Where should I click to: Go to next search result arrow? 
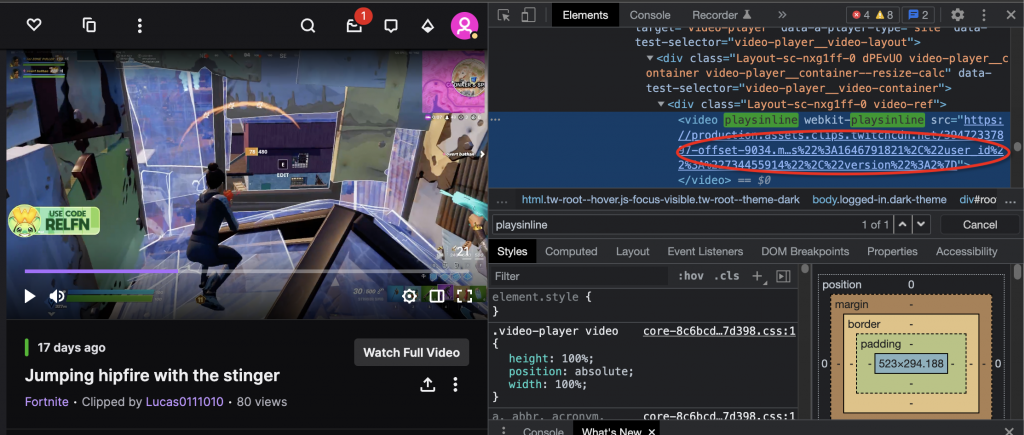[x=921, y=225]
